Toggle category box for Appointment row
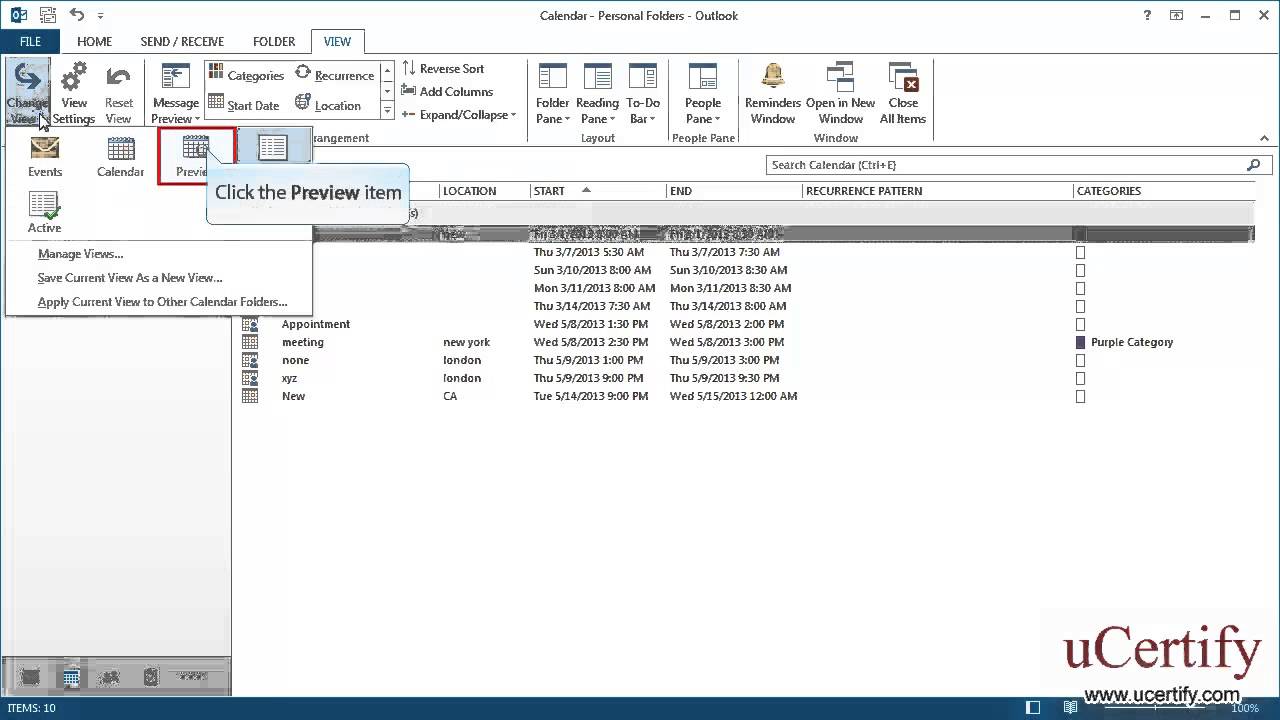Image resolution: width=1280 pixels, height=720 pixels. pos(1080,324)
